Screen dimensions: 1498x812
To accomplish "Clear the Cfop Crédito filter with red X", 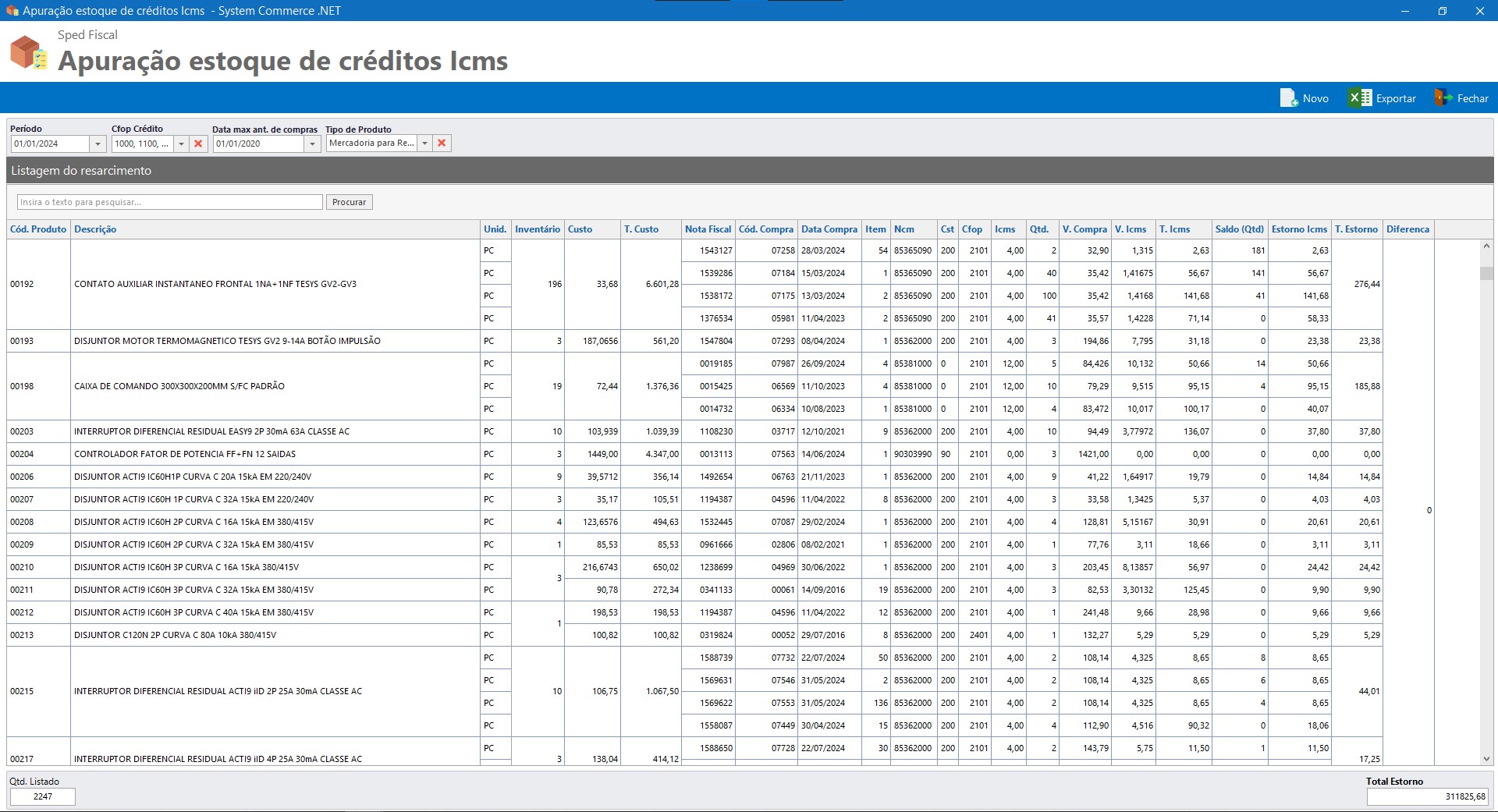I will [x=198, y=144].
